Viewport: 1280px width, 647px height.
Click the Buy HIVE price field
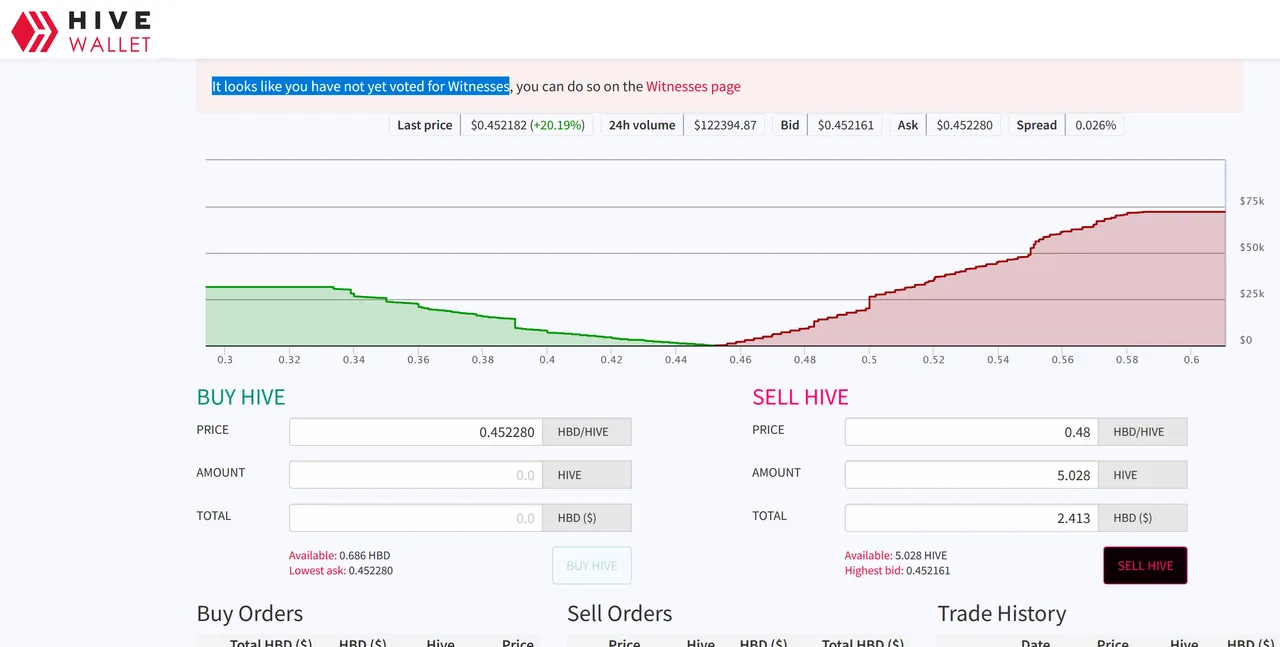pyautogui.click(x=418, y=432)
